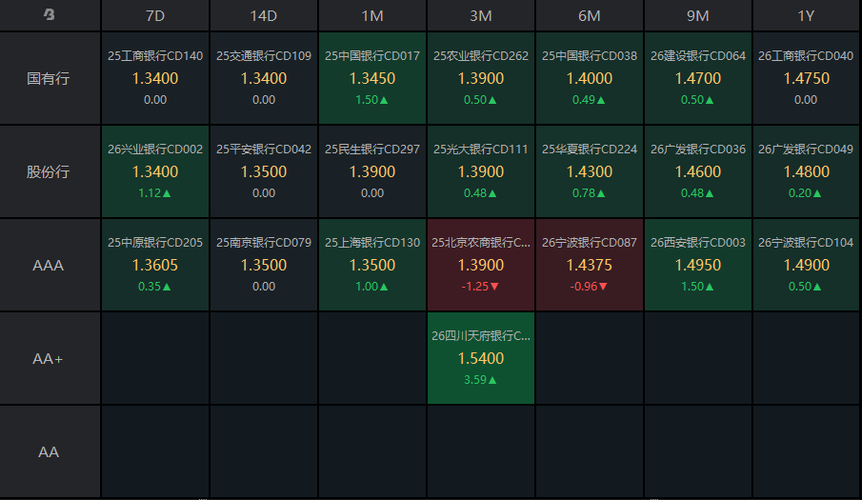Click the logo icon in the top-left corner

49,15
